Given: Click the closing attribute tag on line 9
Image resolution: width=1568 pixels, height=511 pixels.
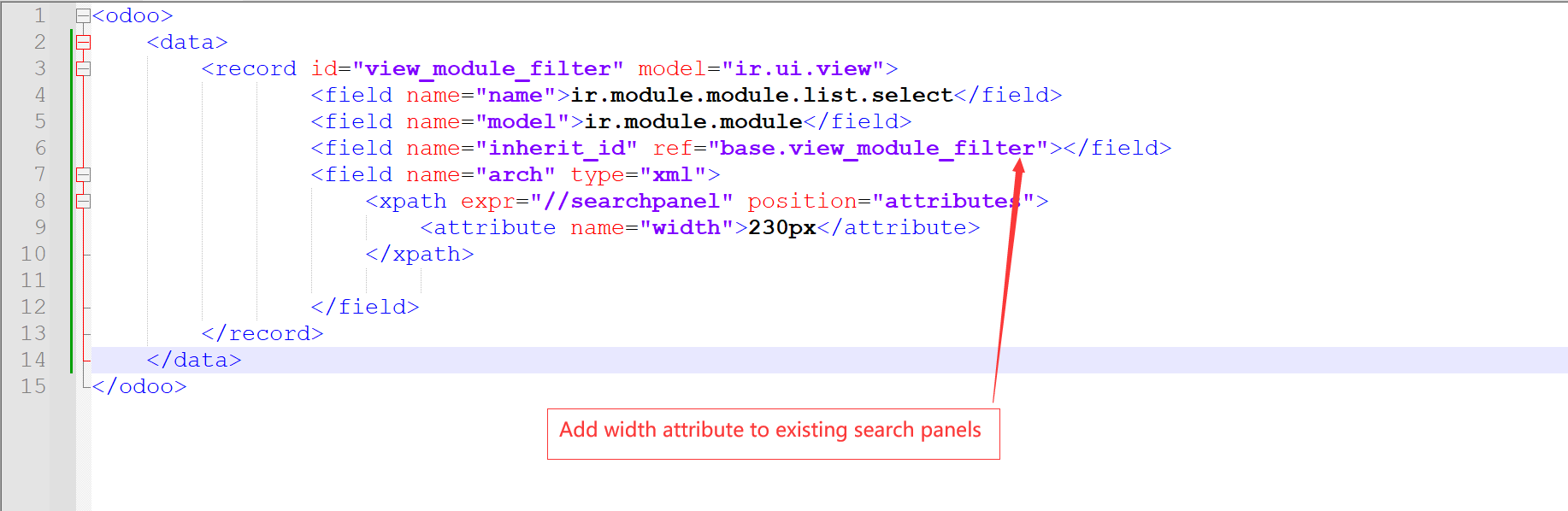Looking at the screenshot, I should coord(899,227).
